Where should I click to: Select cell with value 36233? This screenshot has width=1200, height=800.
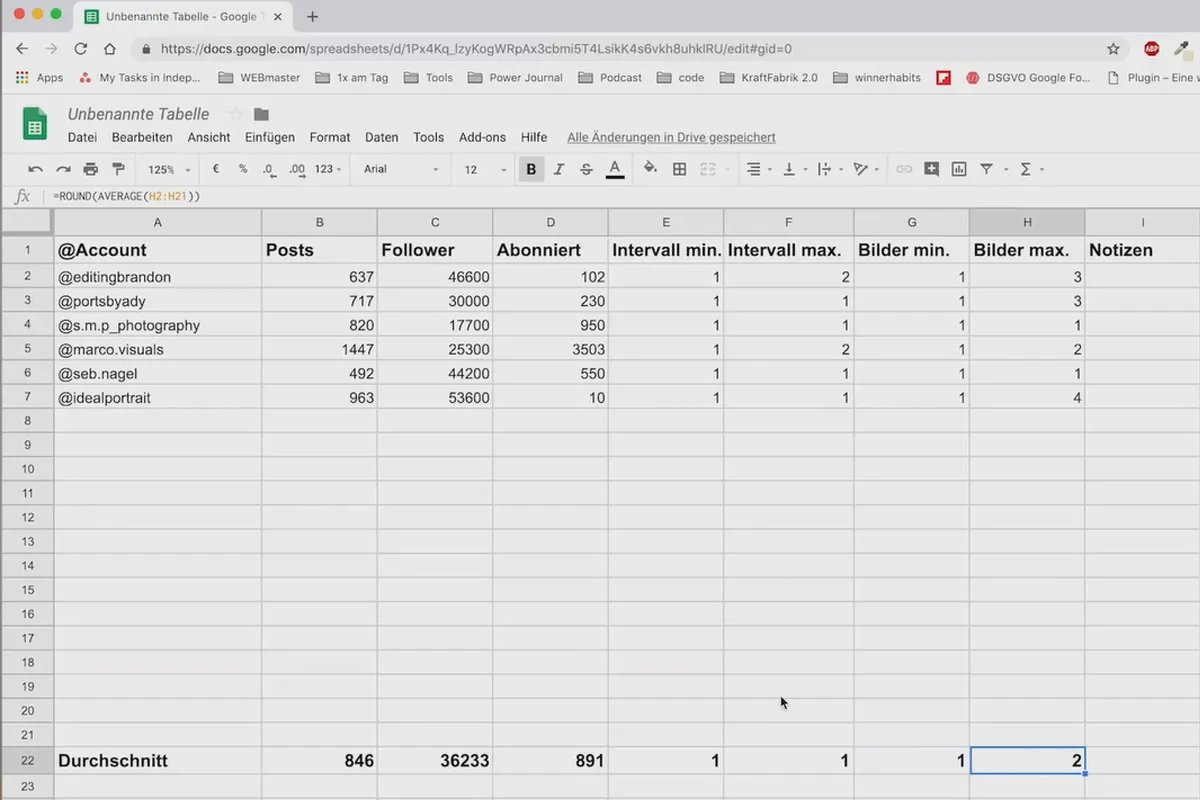[435, 761]
